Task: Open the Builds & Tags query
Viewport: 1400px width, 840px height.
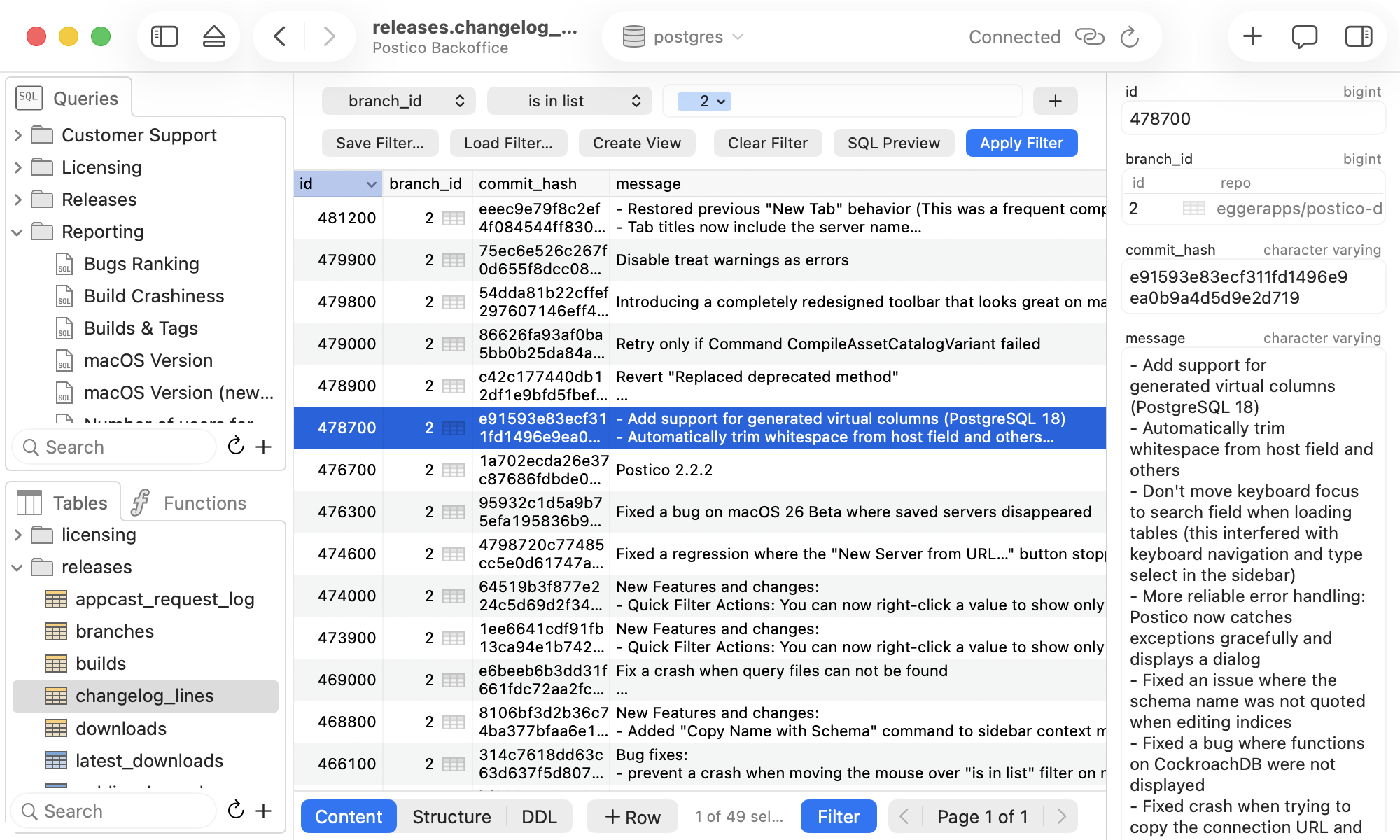Action: click(141, 328)
